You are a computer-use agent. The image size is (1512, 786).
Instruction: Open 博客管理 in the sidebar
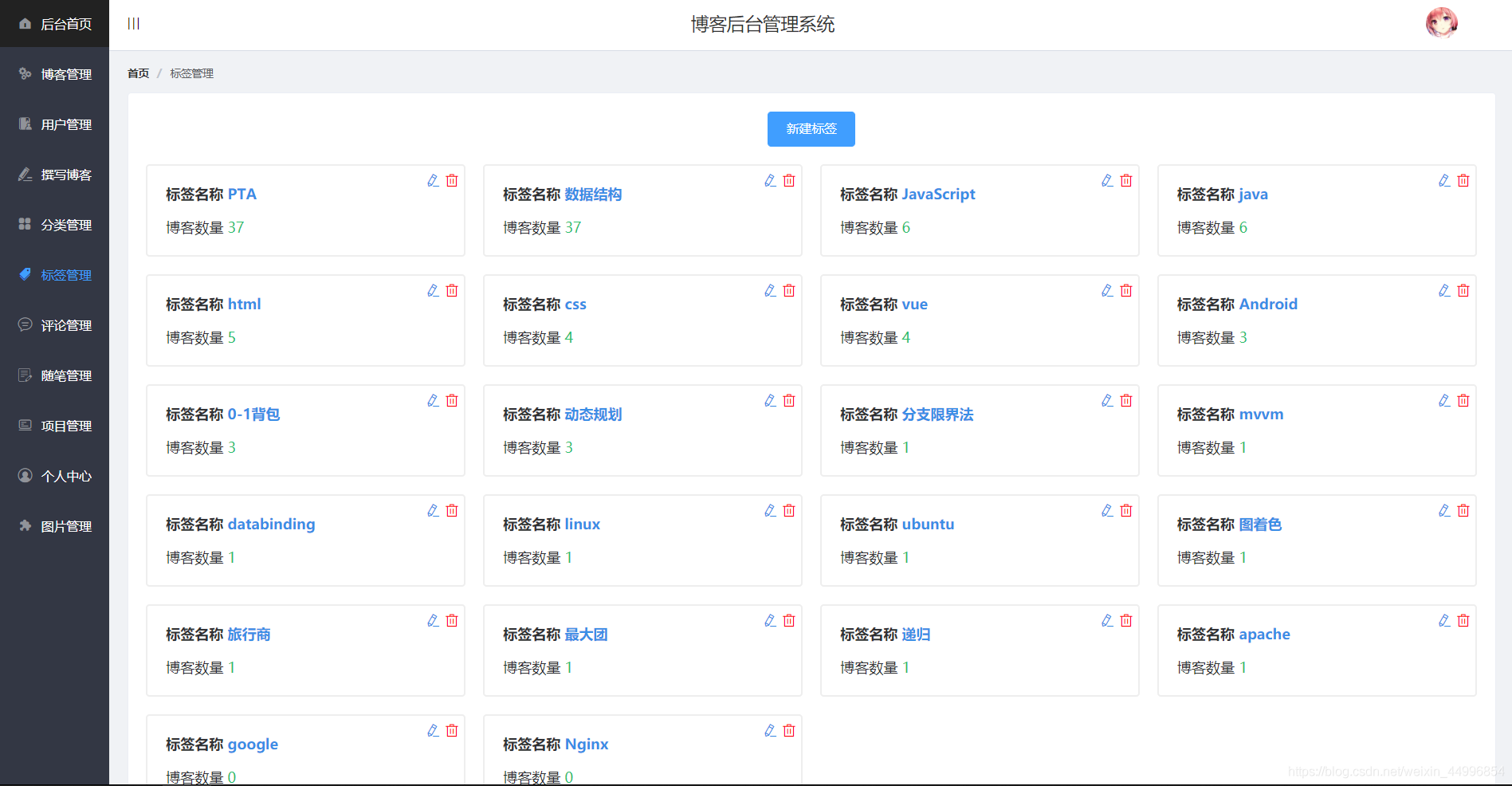54,74
